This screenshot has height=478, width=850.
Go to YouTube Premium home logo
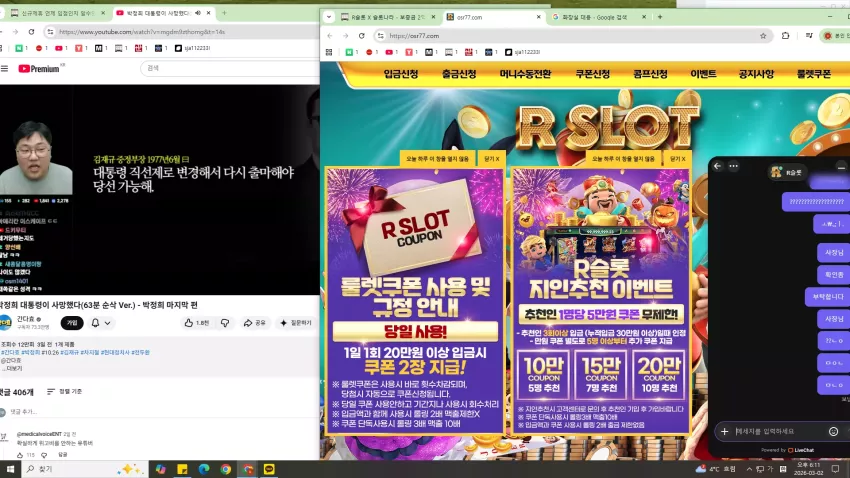coord(38,69)
